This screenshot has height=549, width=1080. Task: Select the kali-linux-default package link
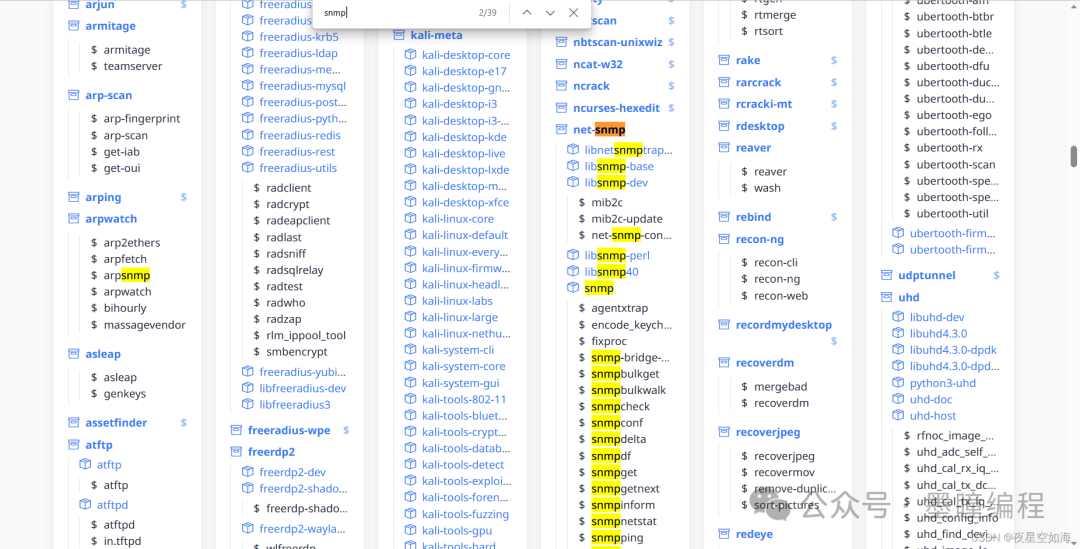464,235
